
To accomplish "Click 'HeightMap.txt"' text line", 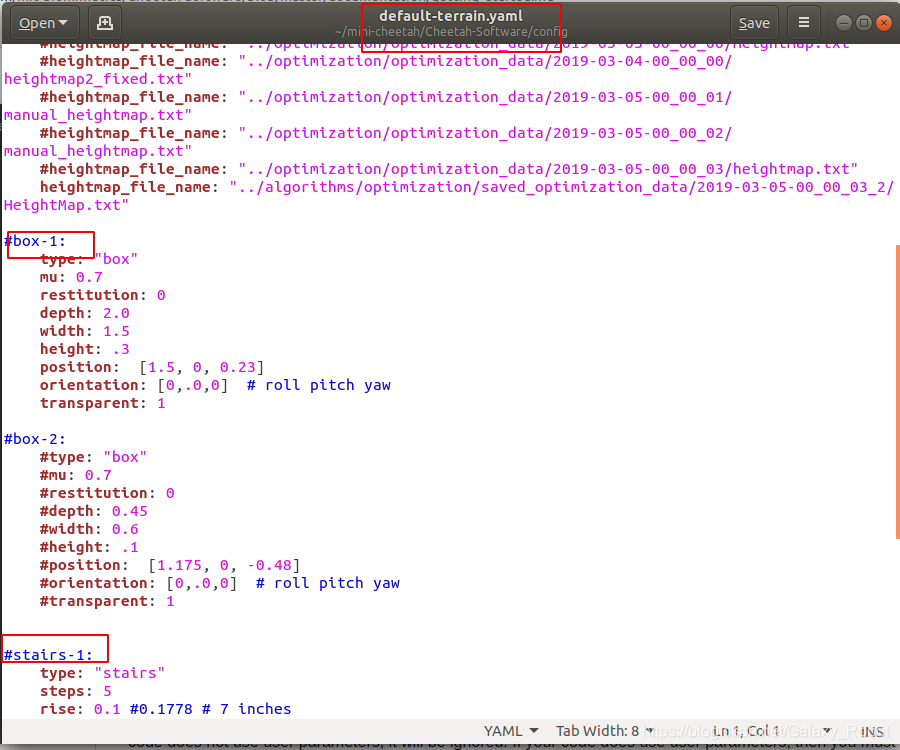I will (67, 205).
